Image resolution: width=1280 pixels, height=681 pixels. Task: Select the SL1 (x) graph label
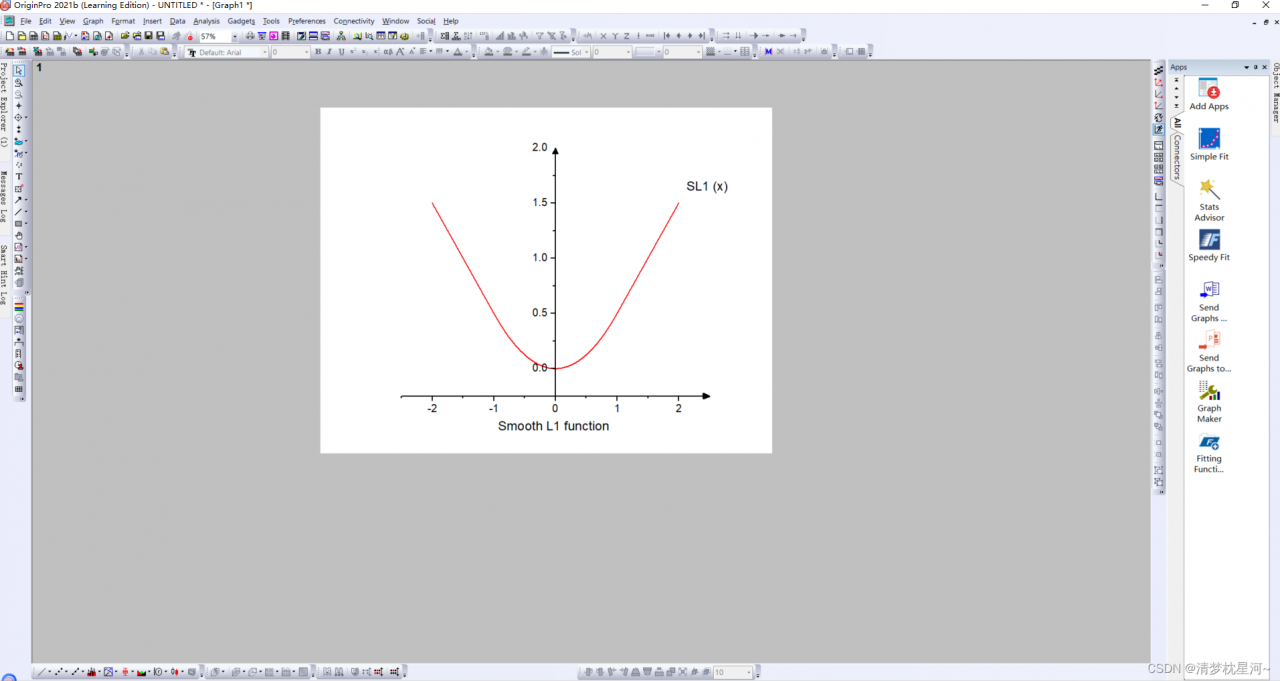[x=707, y=187]
